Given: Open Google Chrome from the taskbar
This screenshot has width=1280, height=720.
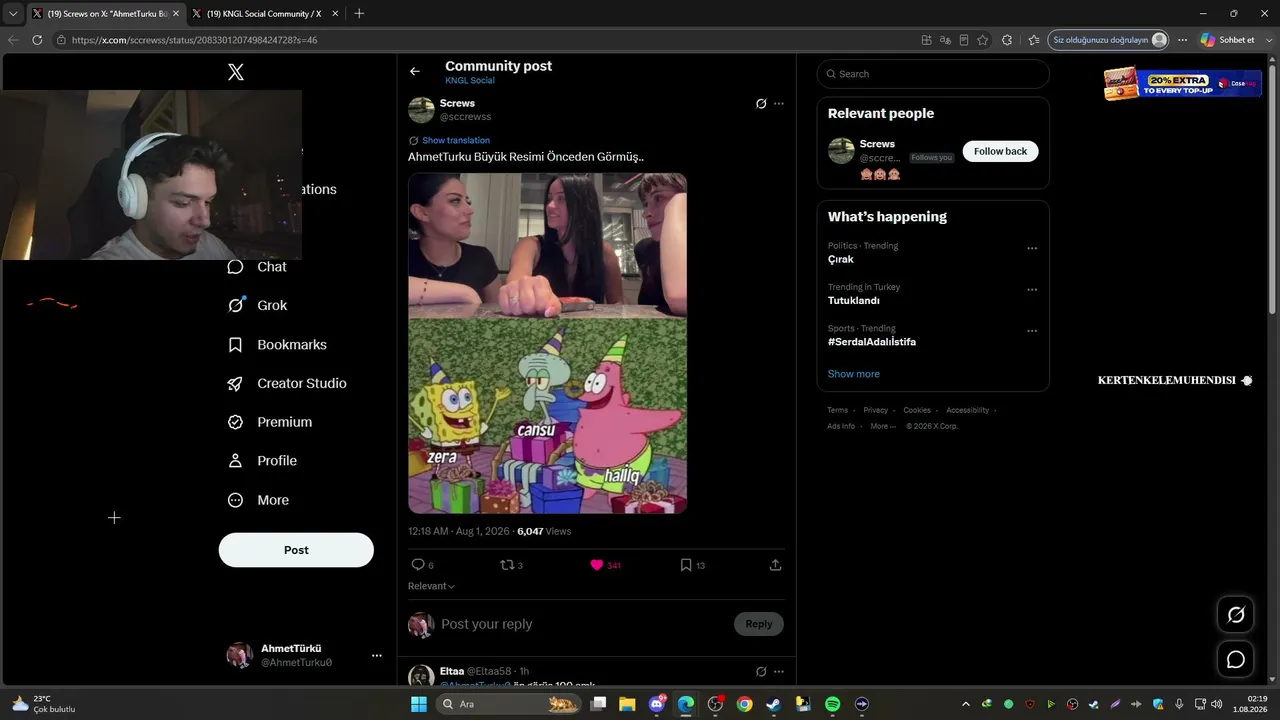Looking at the screenshot, I should click(x=744, y=704).
